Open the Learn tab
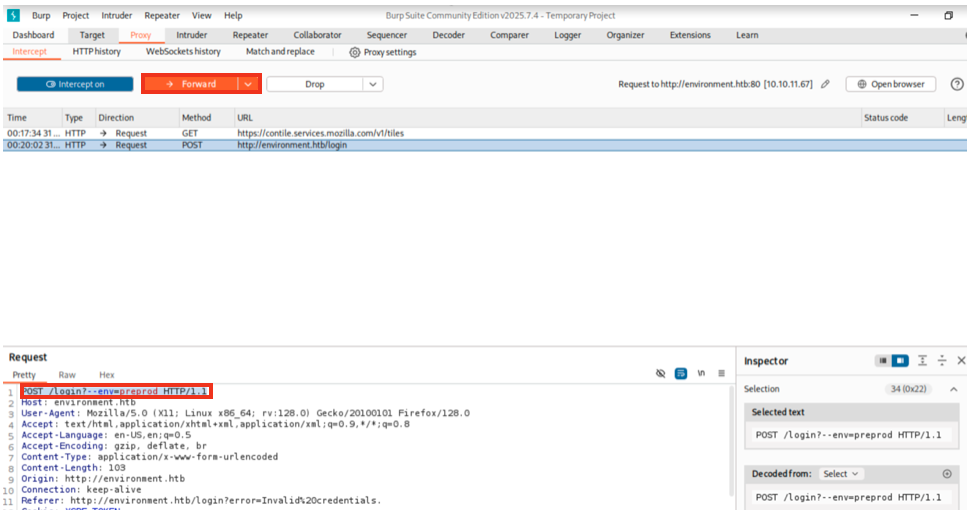Image resolution: width=974 pixels, height=519 pixels. [x=747, y=35]
